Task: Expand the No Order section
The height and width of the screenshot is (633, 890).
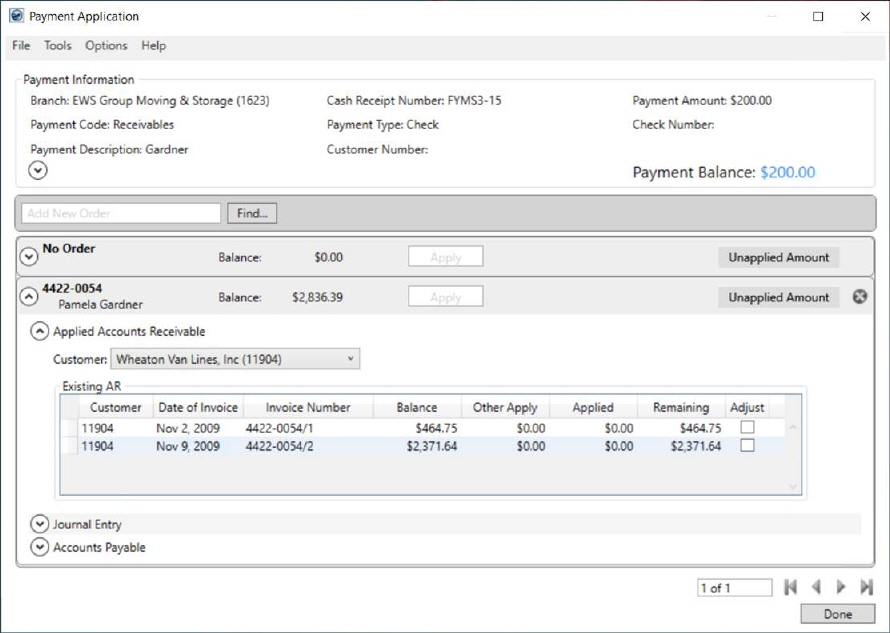Action: click(x=29, y=256)
